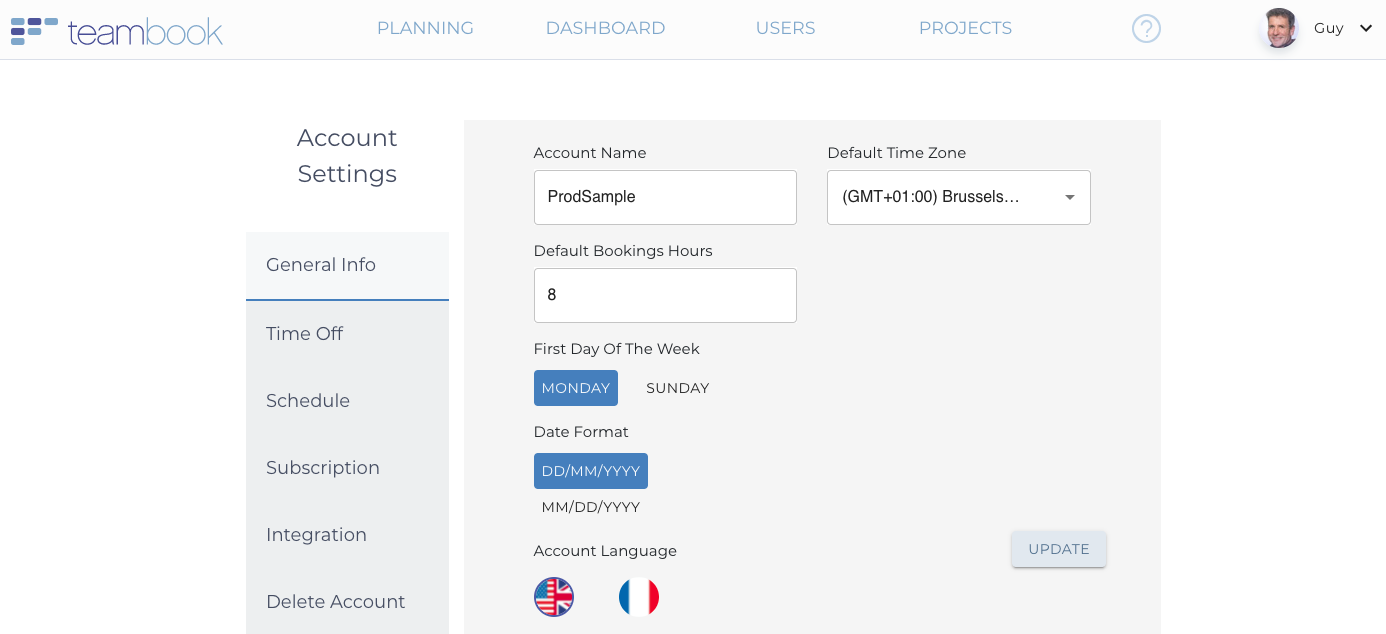Open the Subscription settings tab
1386x634 pixels.
coord(323,468)
